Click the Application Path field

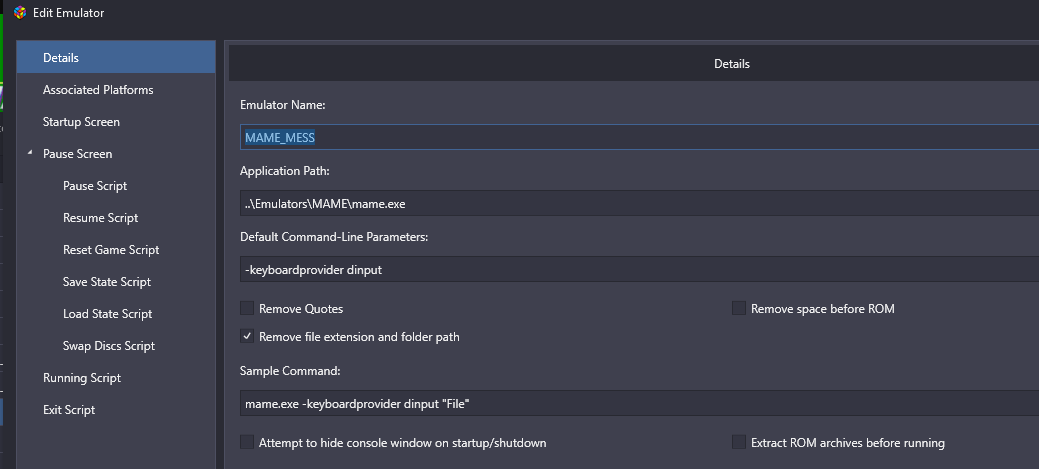tap(639, 203)
